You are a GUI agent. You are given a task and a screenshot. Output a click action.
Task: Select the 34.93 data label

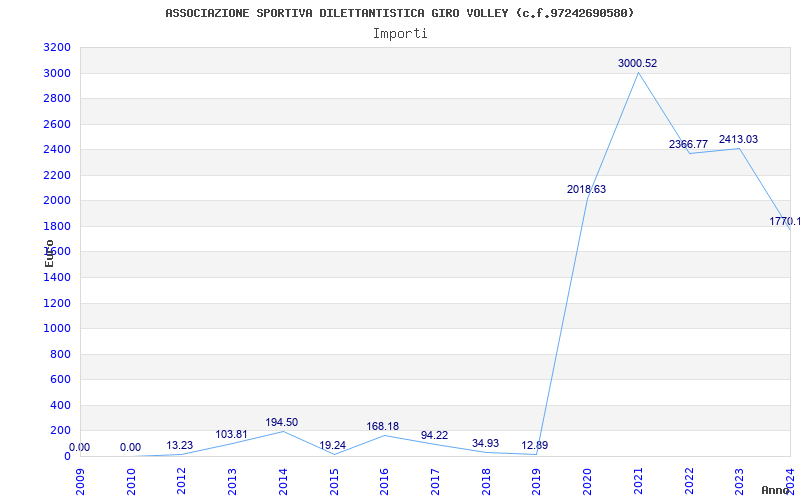pyautogui.click(x=485, y=443)
